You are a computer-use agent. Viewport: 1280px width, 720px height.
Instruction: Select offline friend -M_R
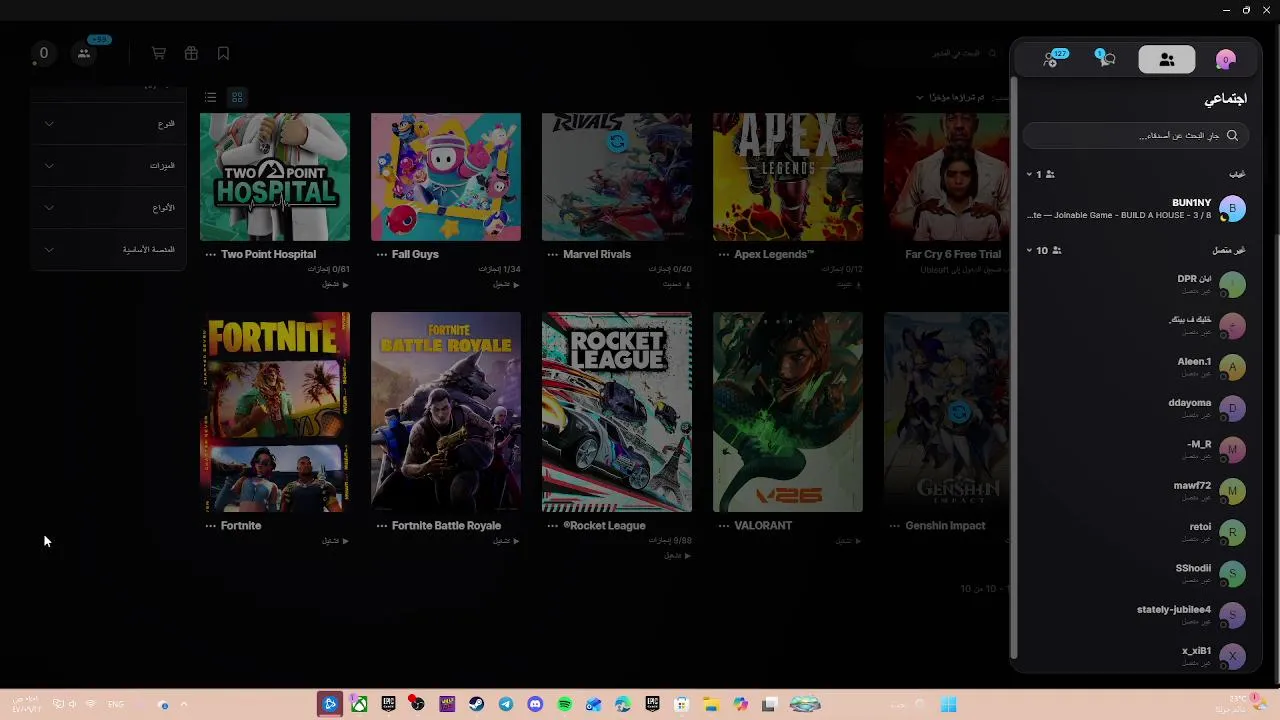tap(1135, 450)
